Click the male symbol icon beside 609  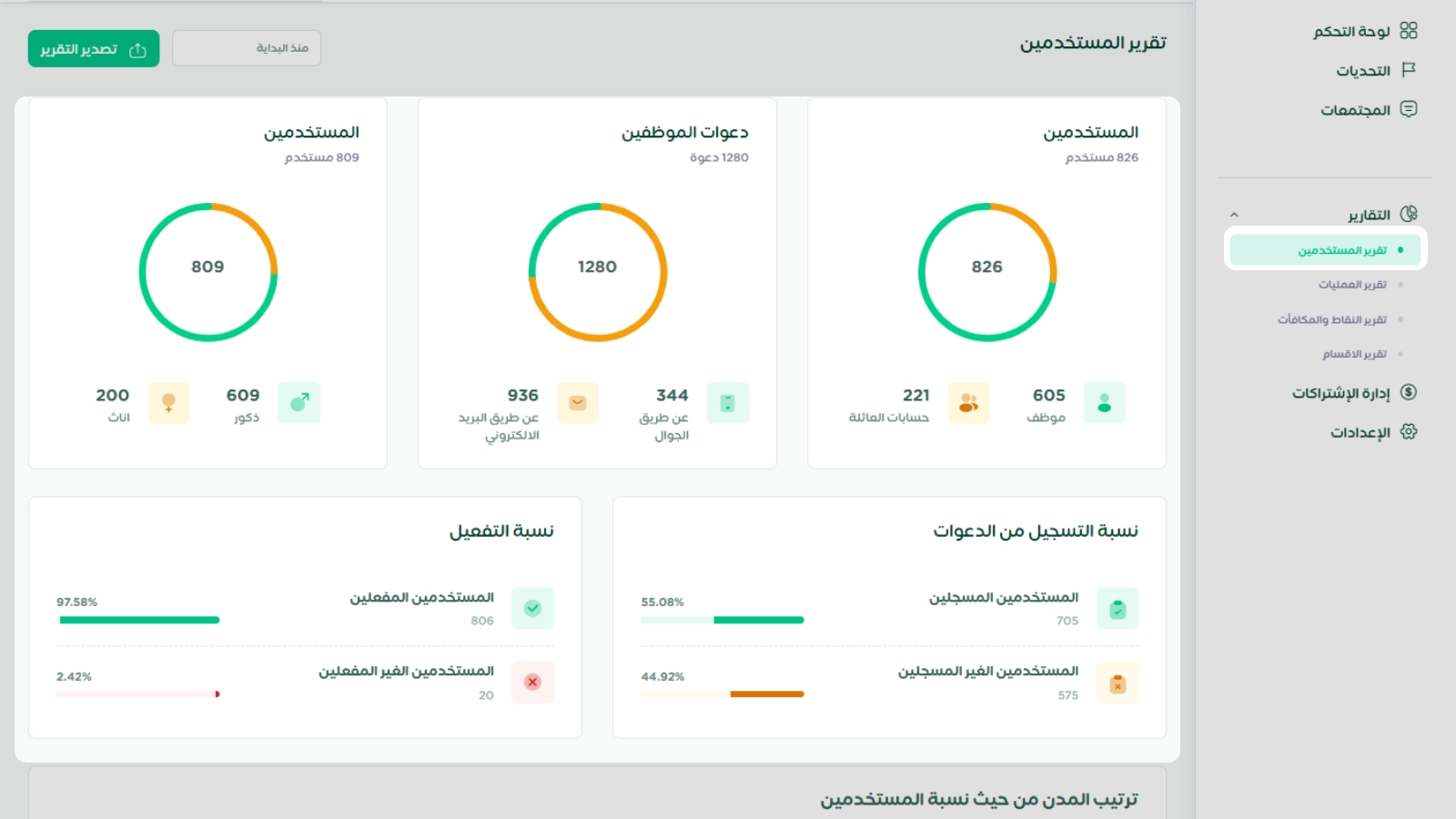click(299, 403)
